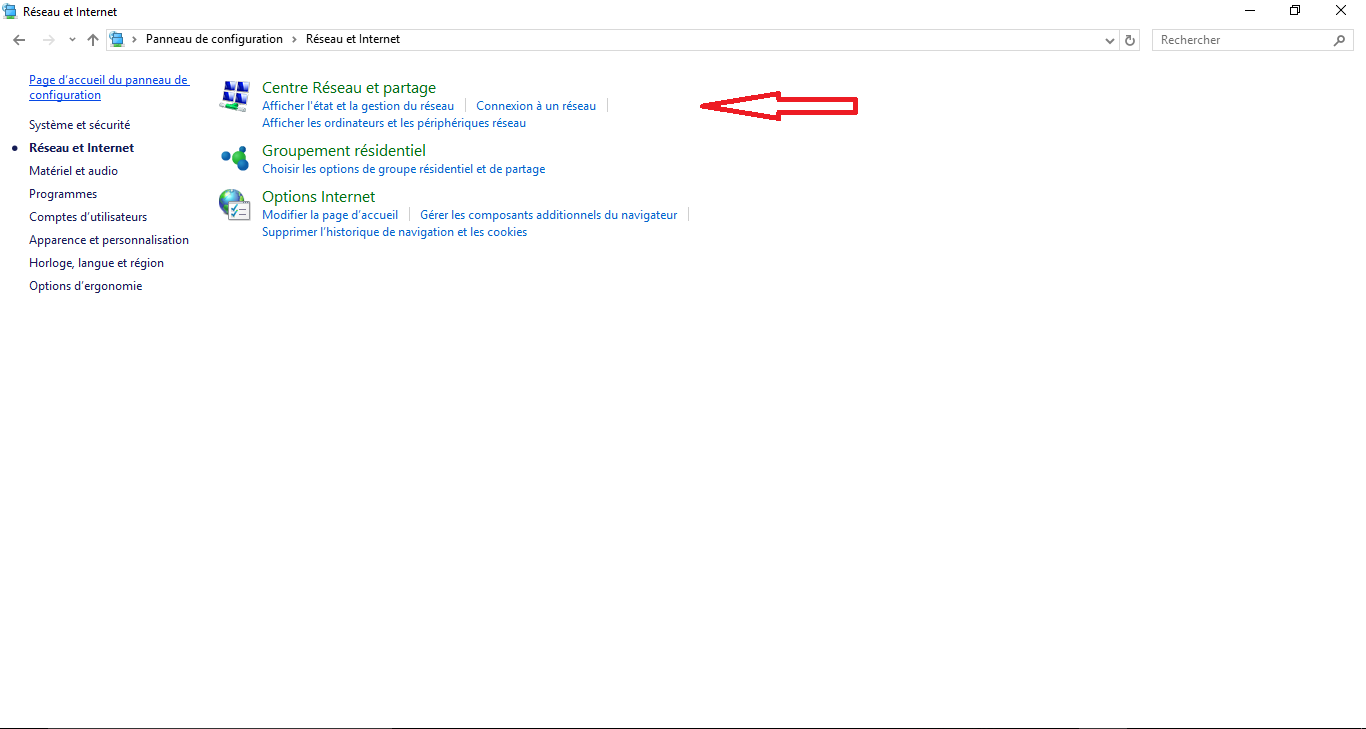1366x729 pixels.
Task: Open Afficher les ordinateurs et les périphériques réseau
Action: point(394,123)
